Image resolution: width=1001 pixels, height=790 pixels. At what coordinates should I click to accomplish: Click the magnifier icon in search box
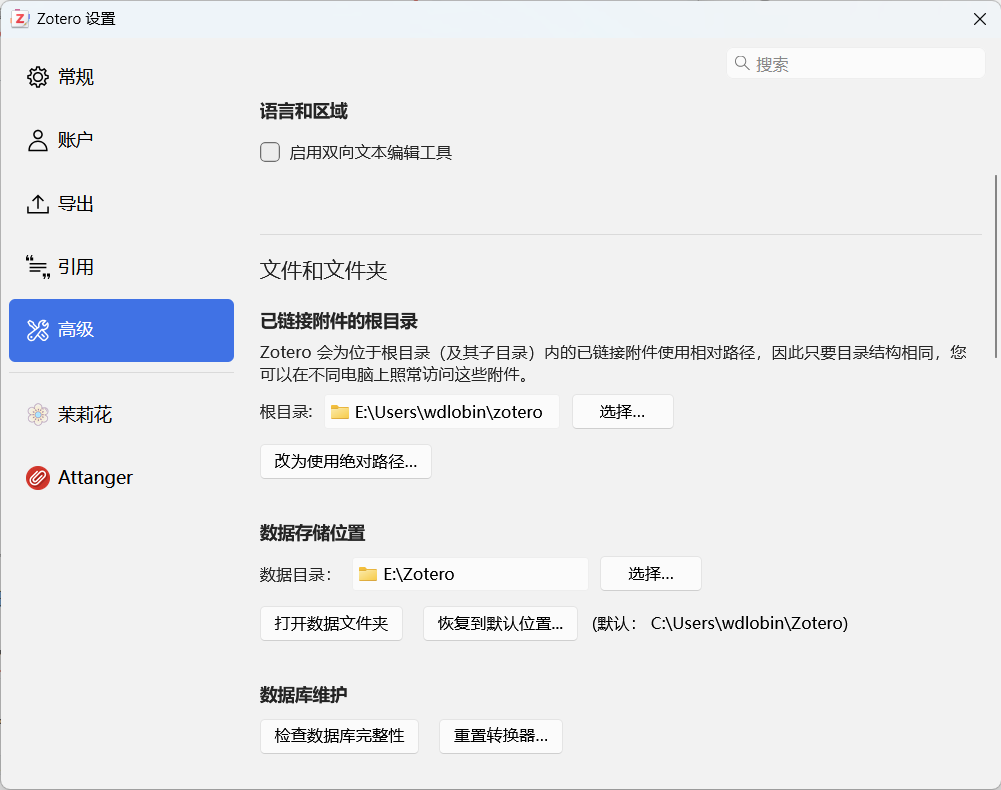[742, 63]
